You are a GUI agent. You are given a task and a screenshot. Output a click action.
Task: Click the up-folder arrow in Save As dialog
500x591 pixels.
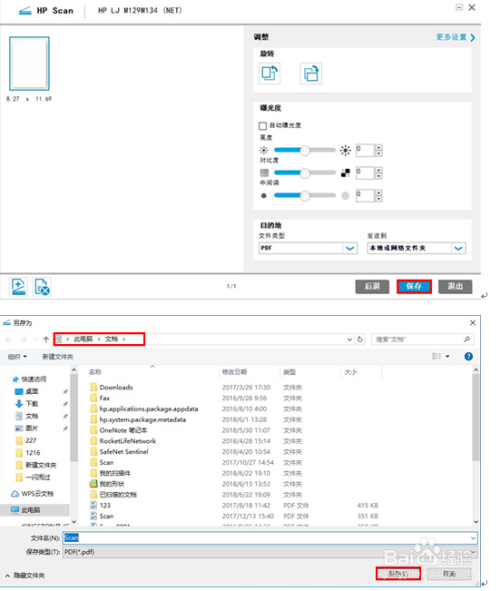pyautogui.click(x=46, y=340)
